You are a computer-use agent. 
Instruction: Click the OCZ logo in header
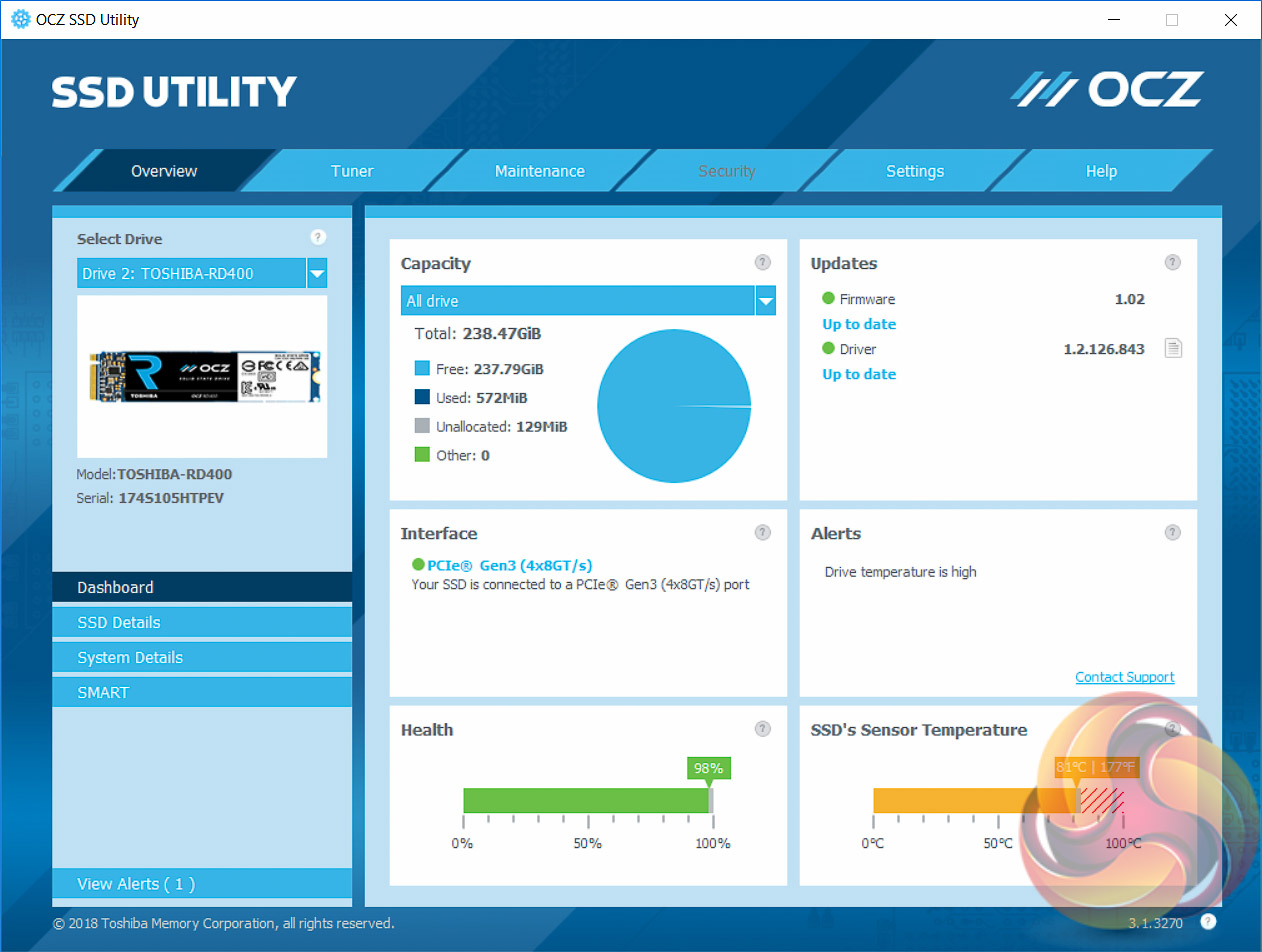coord(1106,90)
